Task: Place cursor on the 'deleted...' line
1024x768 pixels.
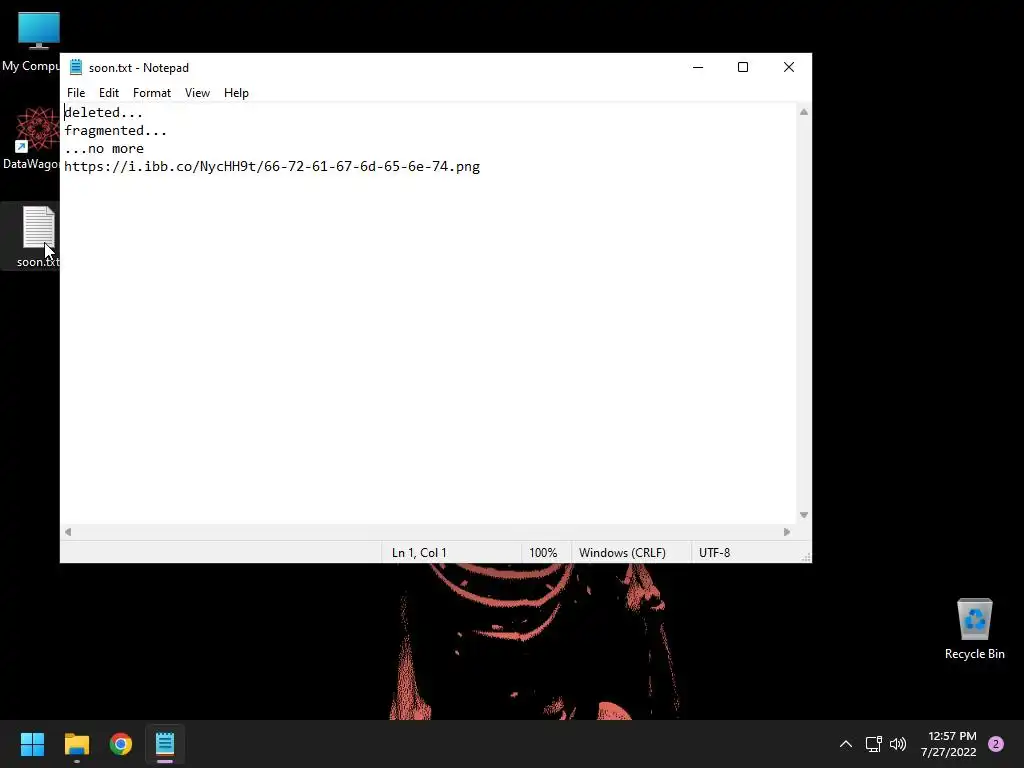Action: tap(103, 112)
